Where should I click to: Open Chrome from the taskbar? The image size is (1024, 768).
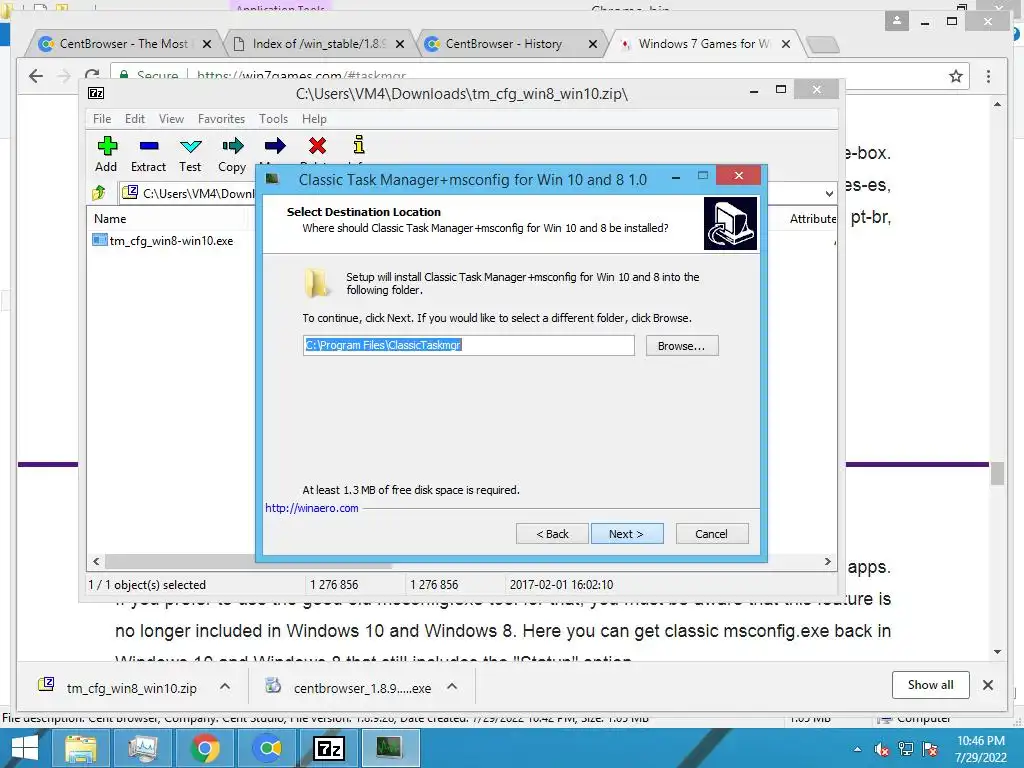[x=205, y=748]
